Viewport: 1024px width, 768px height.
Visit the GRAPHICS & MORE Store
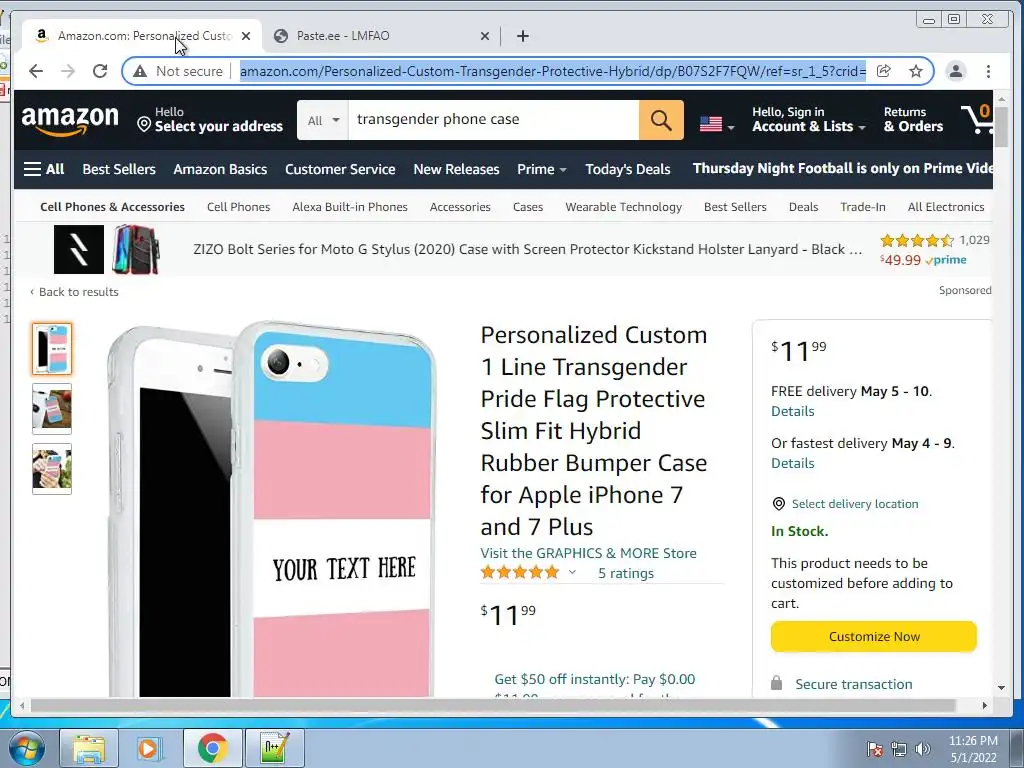588,553
